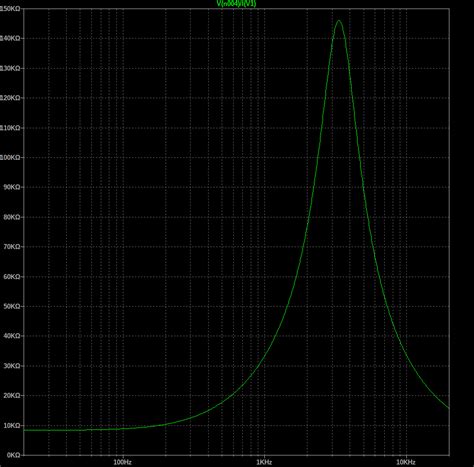
Task: Click the 130KΩ vertical axis label
Action: point(10,68)
